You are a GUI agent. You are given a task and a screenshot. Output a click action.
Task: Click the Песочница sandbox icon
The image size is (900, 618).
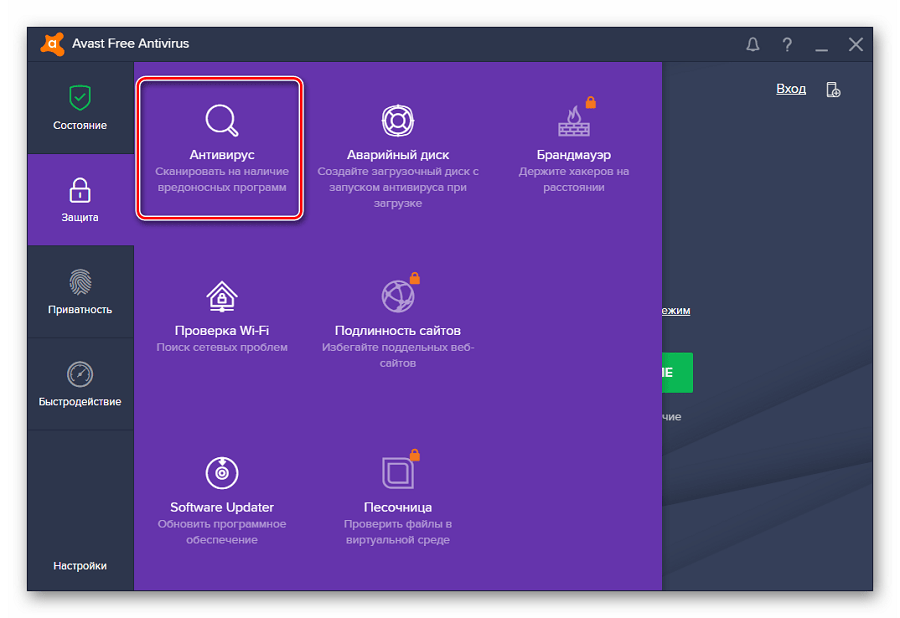click(397, 472)
